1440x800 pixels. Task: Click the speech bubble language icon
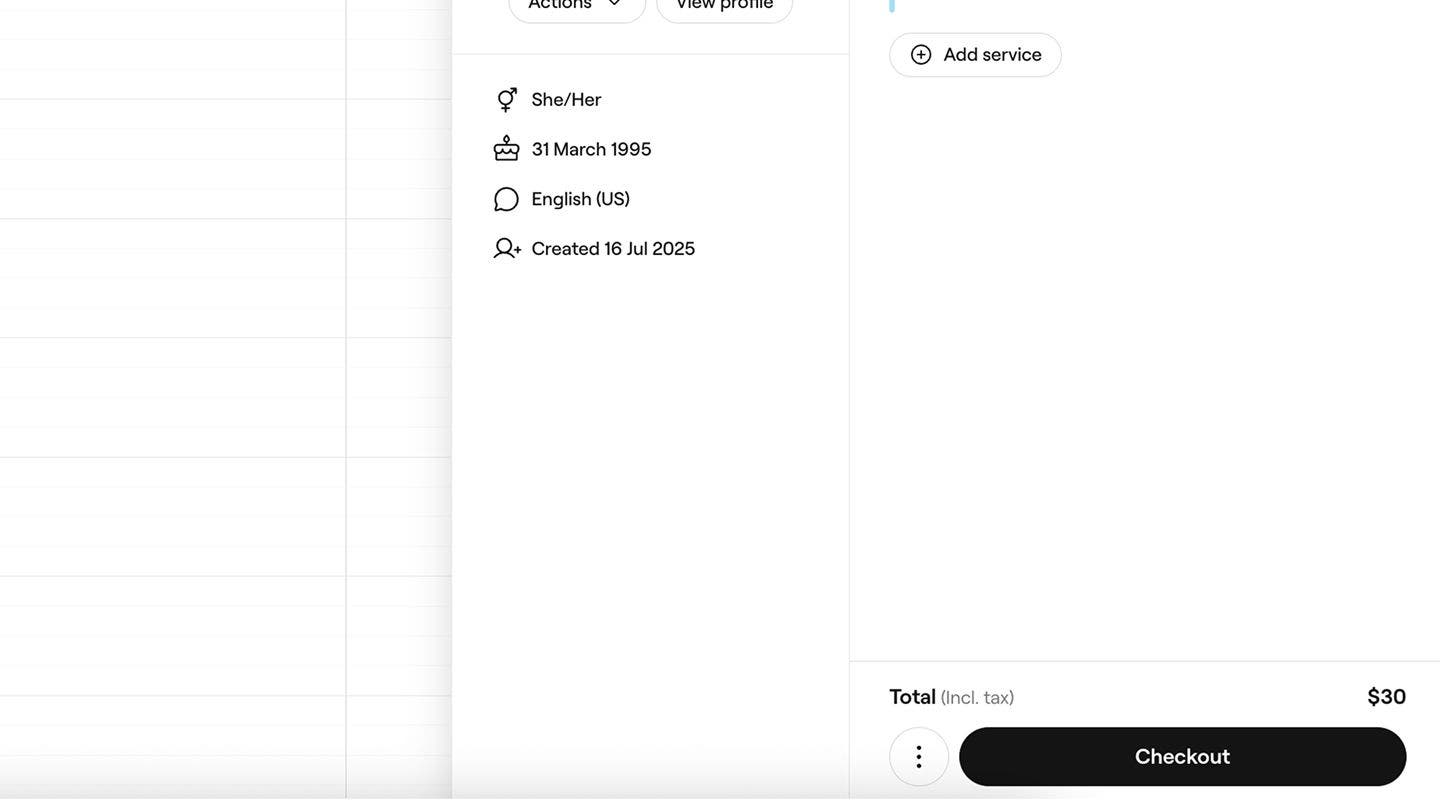507,199
